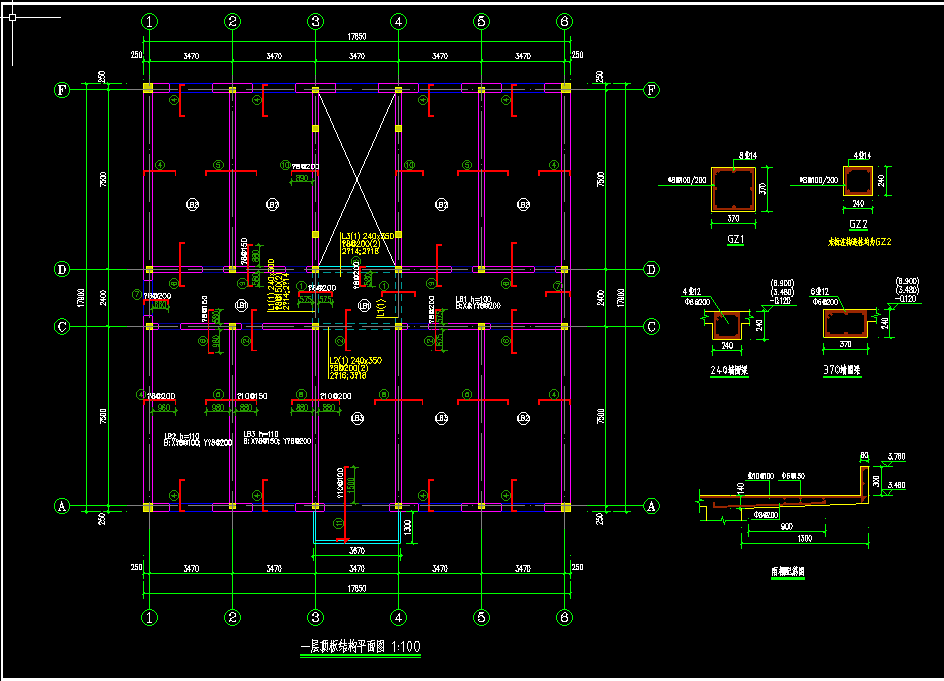Screen dimensions: 944x681
Task: Click bottom grid bubble 6
Action: coord(564,617)
